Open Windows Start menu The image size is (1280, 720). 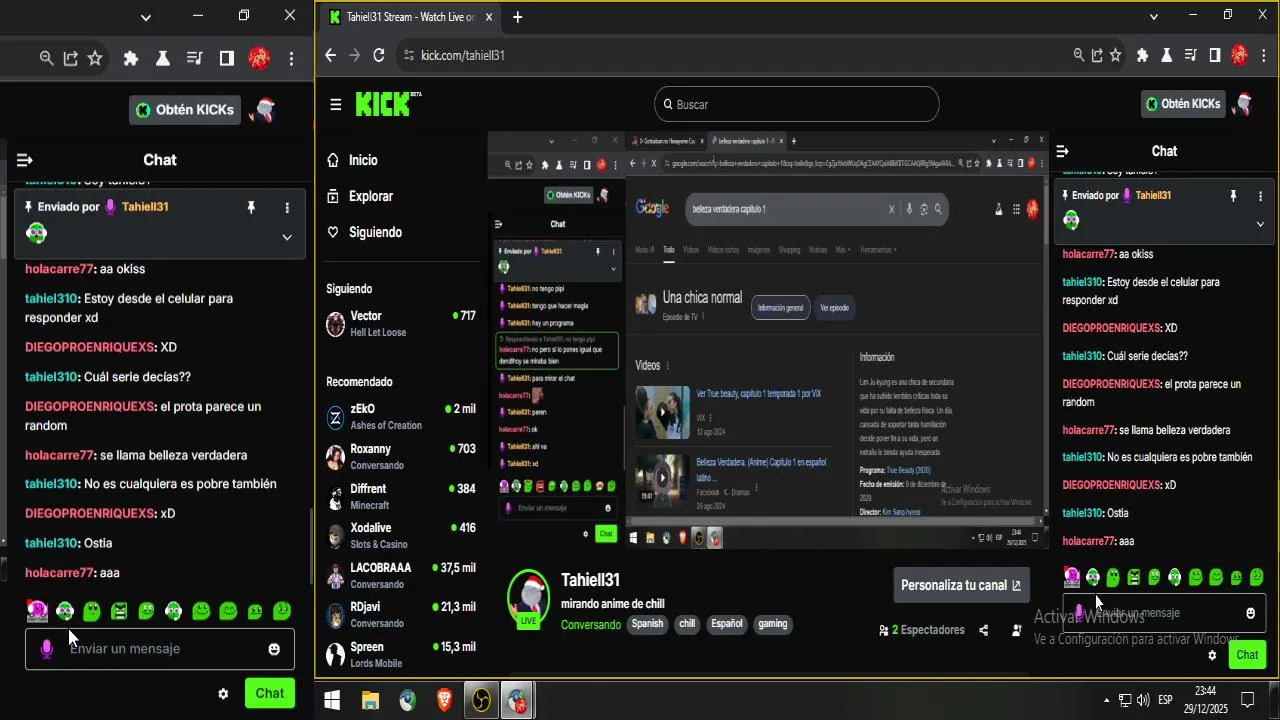click(333, 701)
